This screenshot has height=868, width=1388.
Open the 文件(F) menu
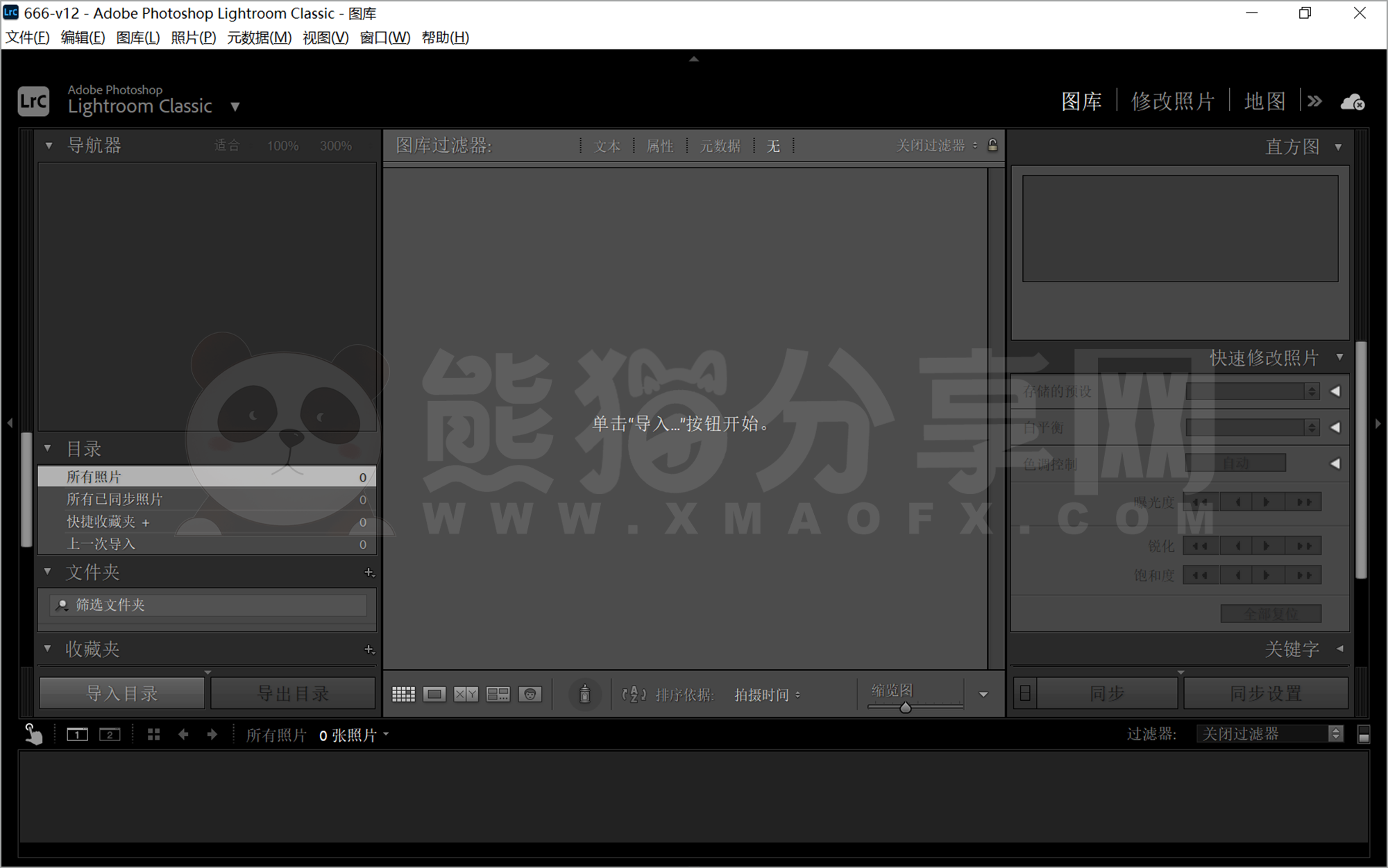point(28,37)
